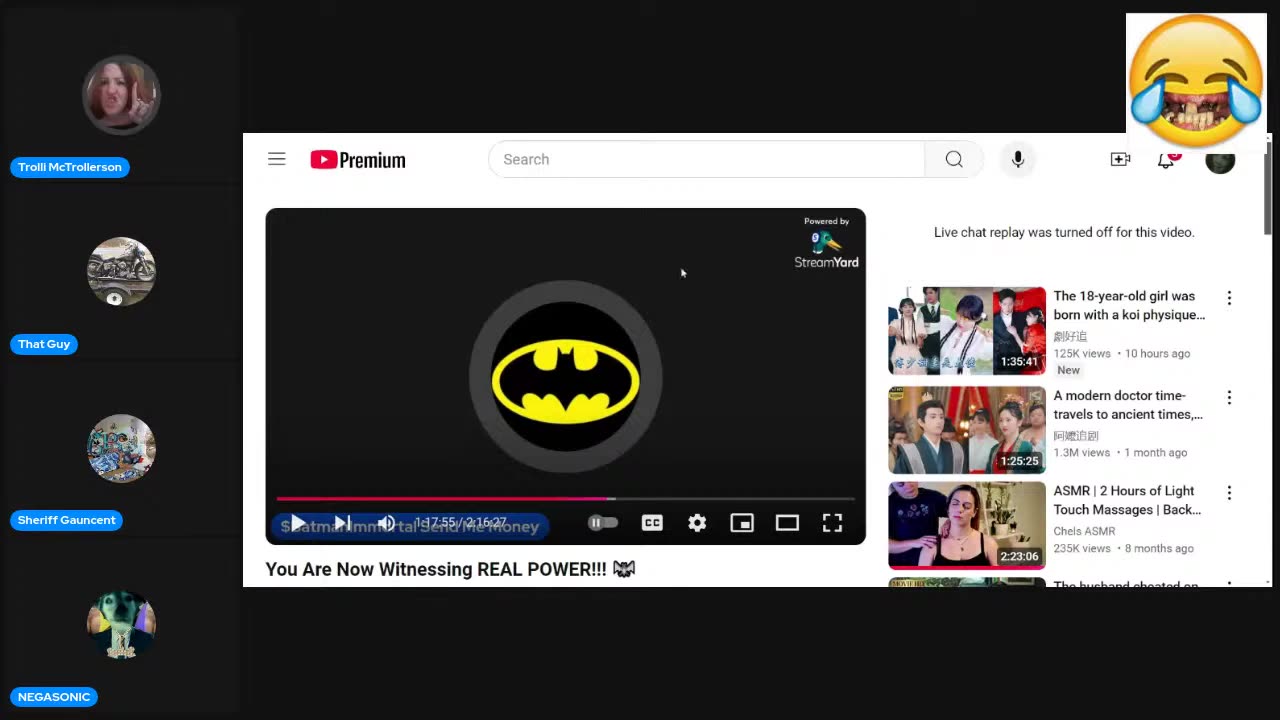Open the Create video icon
Viewport: 1280px width, 720px height.
1120,159
